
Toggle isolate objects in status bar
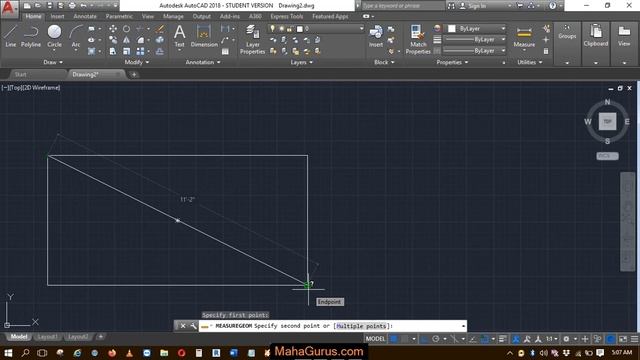click(598, 339)
